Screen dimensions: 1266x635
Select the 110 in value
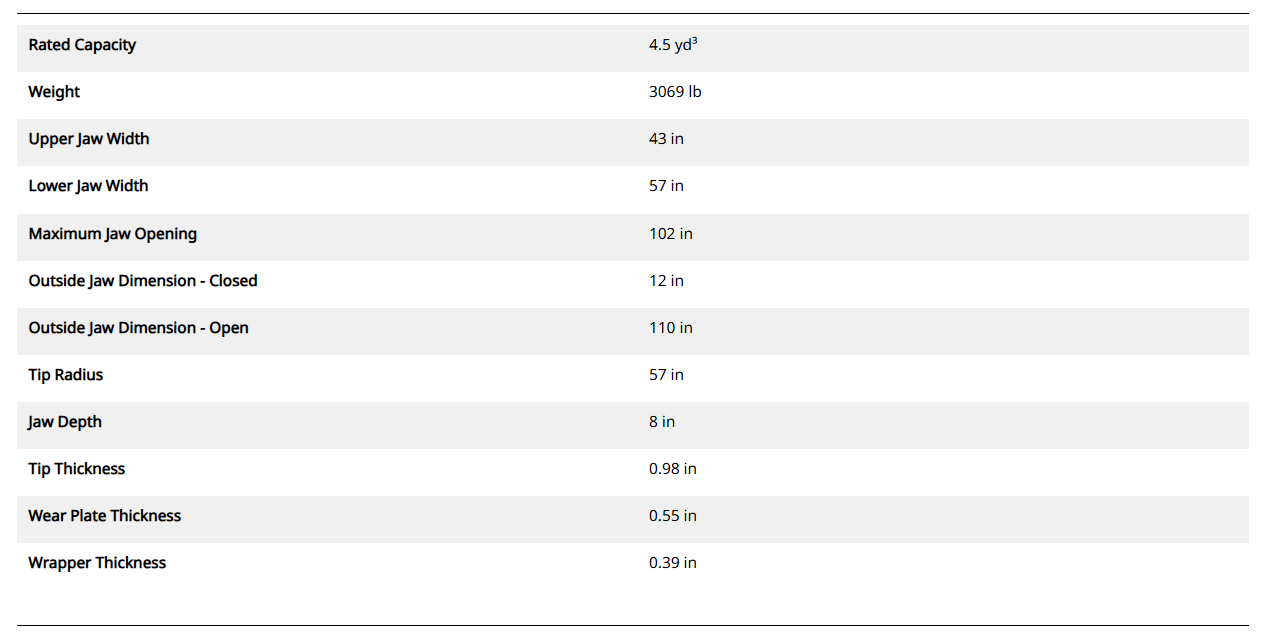[x=670, y=328]
